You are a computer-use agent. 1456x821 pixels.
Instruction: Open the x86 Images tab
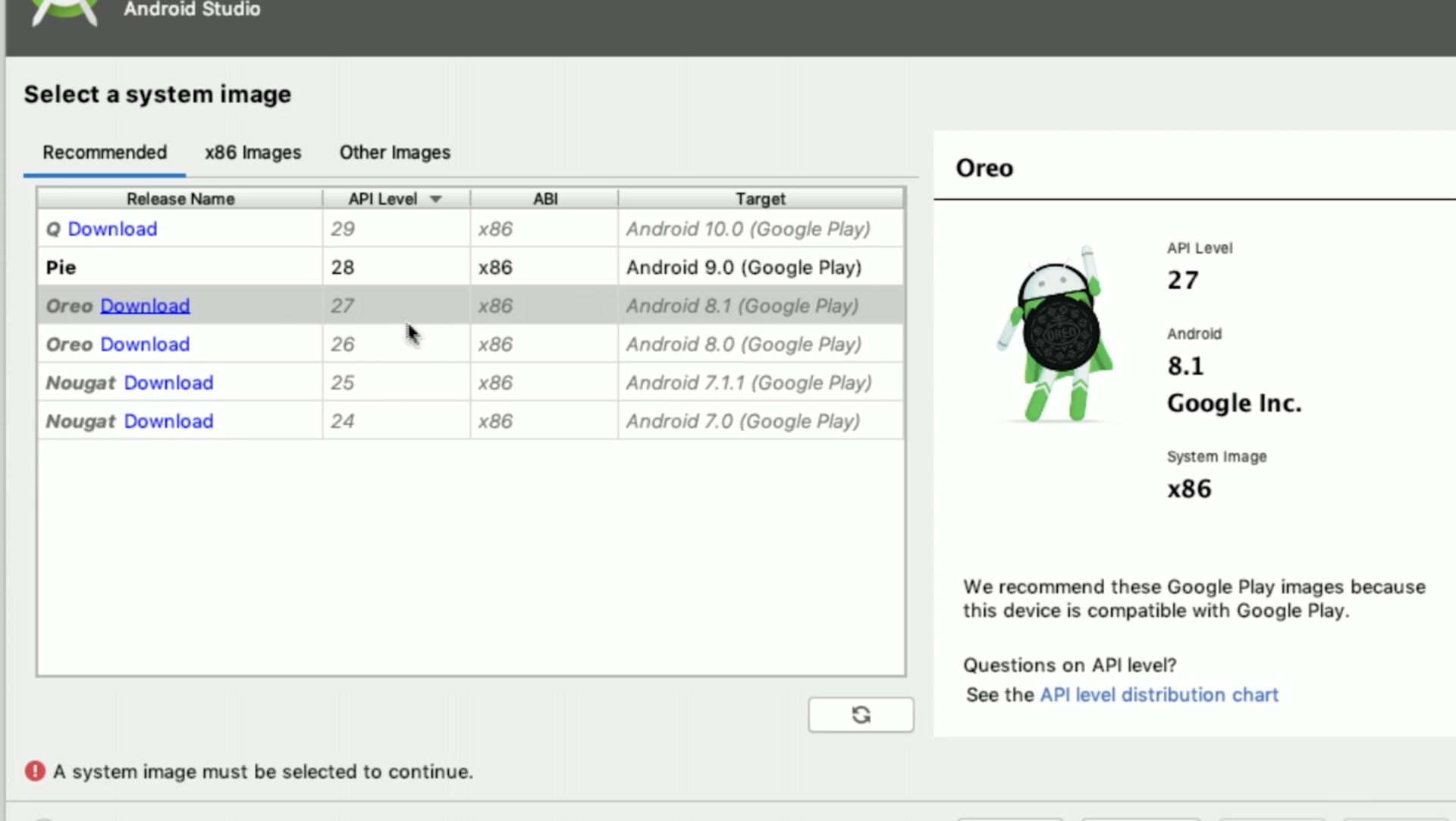pos(253,153)
